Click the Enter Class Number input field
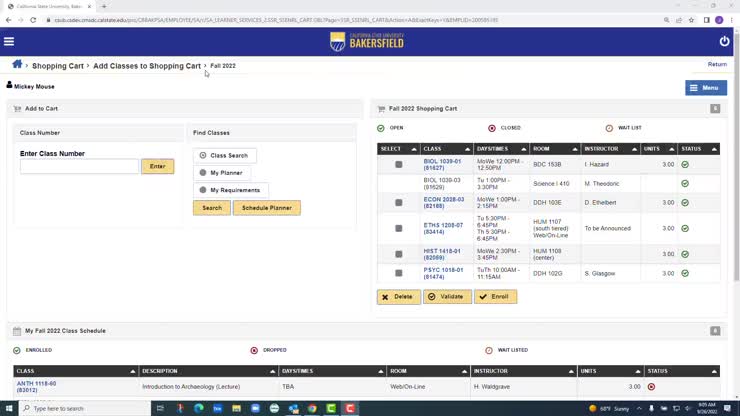This screenshot has width=740, height=416. pos(79,166)
